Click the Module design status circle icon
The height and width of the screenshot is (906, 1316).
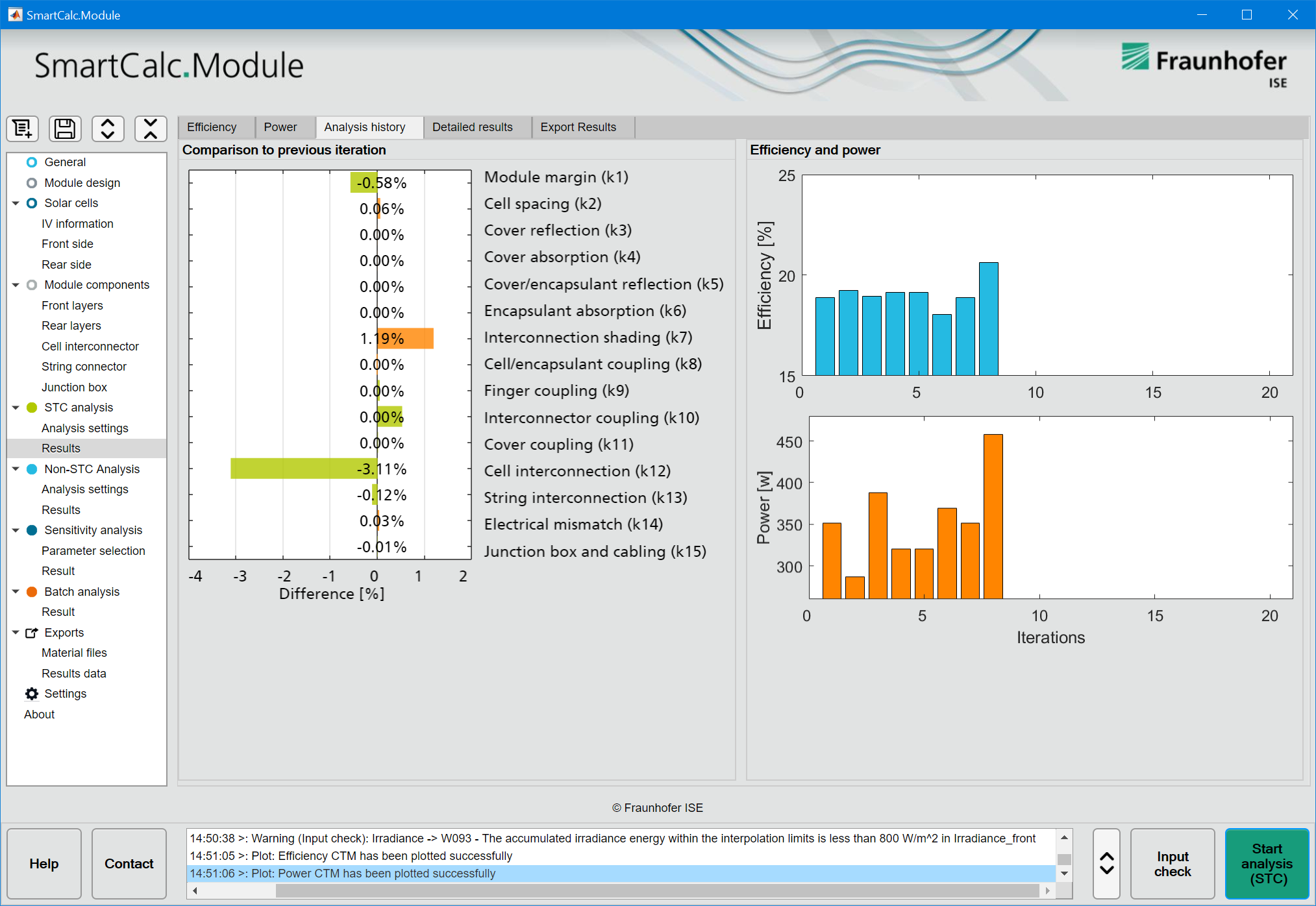tap(31, 183)
